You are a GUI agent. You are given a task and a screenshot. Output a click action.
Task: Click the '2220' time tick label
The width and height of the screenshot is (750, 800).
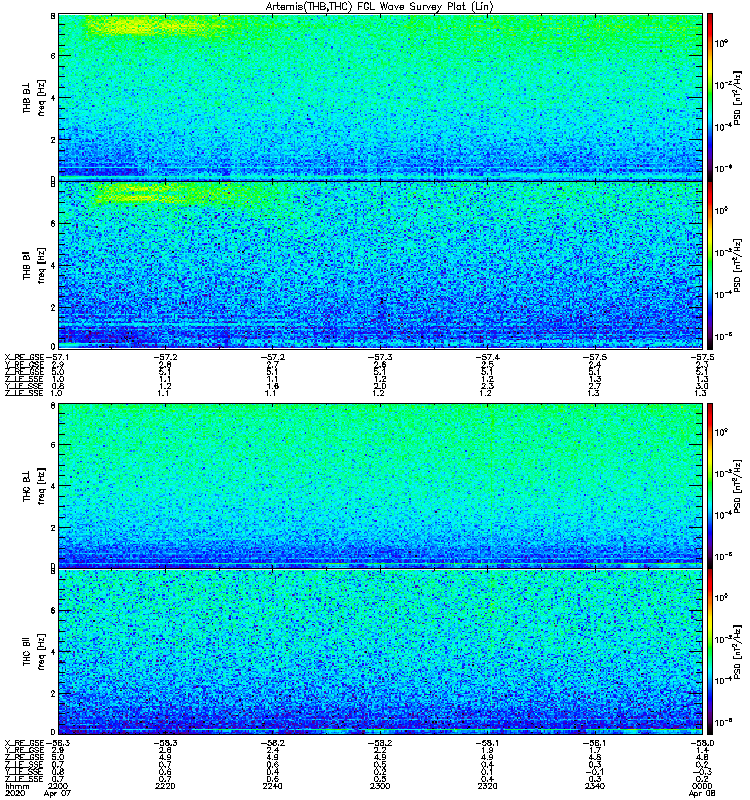(165, 786)
